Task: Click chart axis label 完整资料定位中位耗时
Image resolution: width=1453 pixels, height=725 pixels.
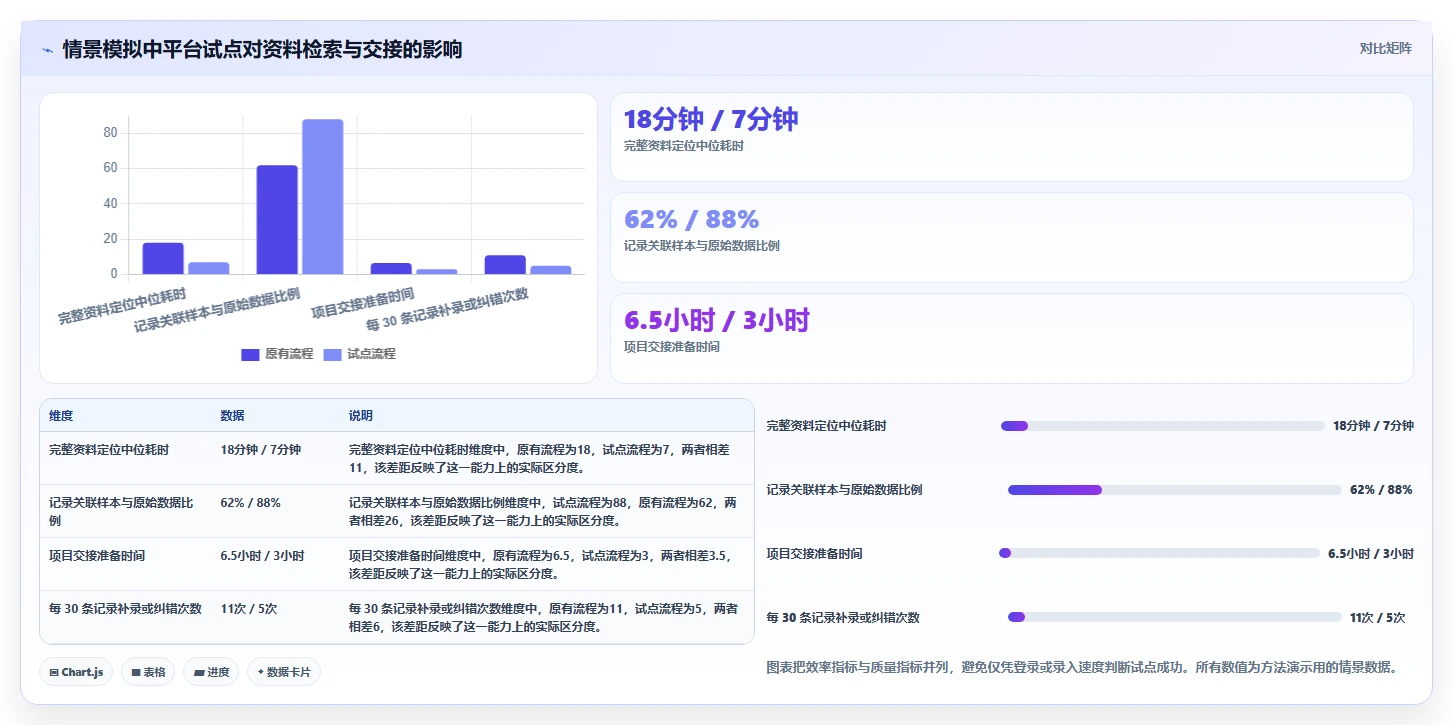Action: click(122, 306)
